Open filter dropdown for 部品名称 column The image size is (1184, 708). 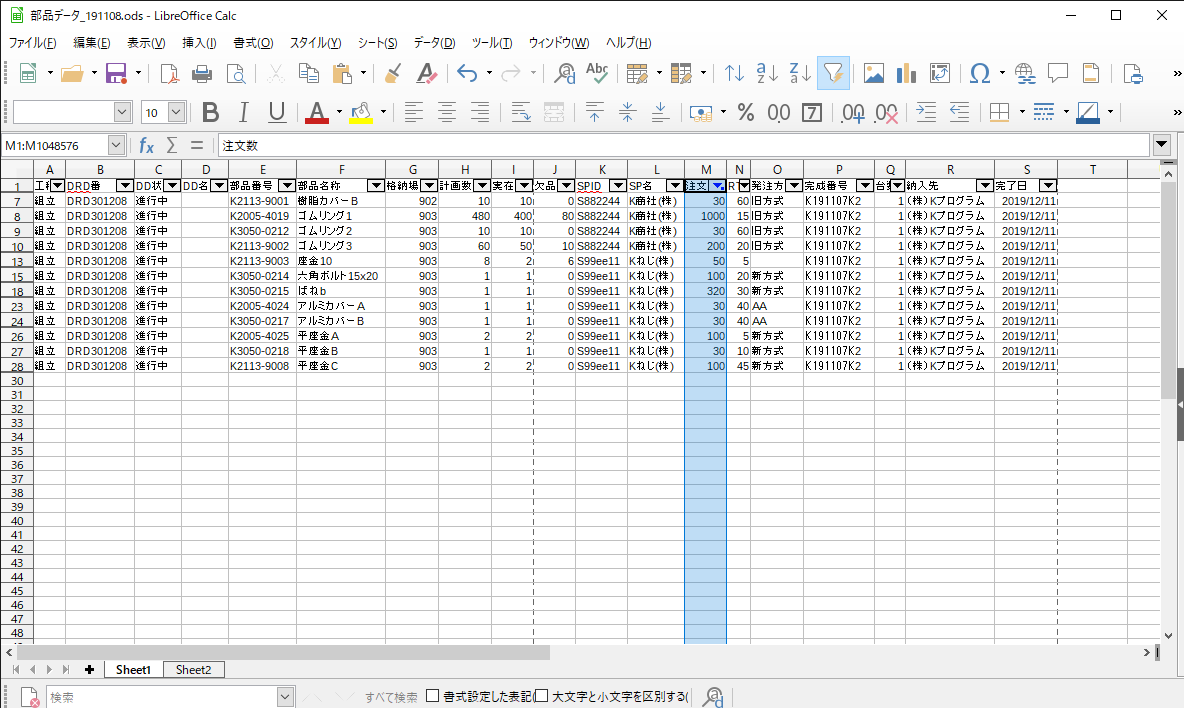(375, 186)
